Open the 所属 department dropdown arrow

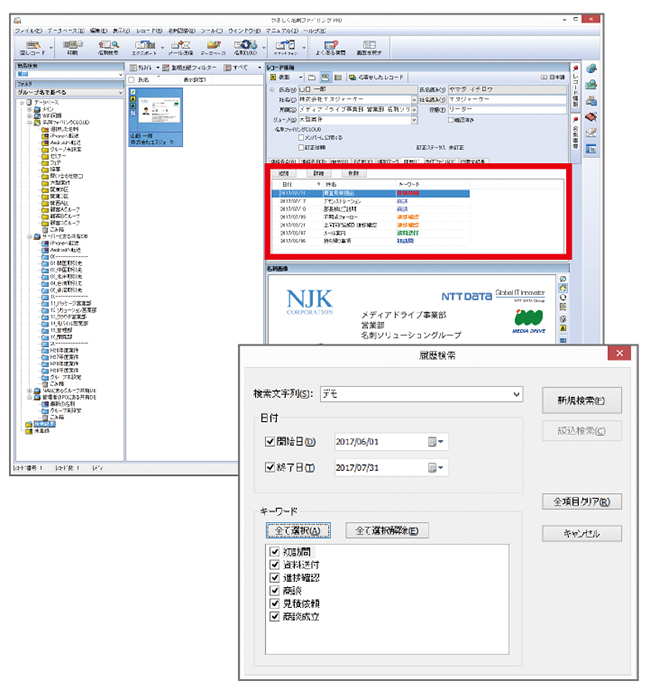(x=414, y=110)
